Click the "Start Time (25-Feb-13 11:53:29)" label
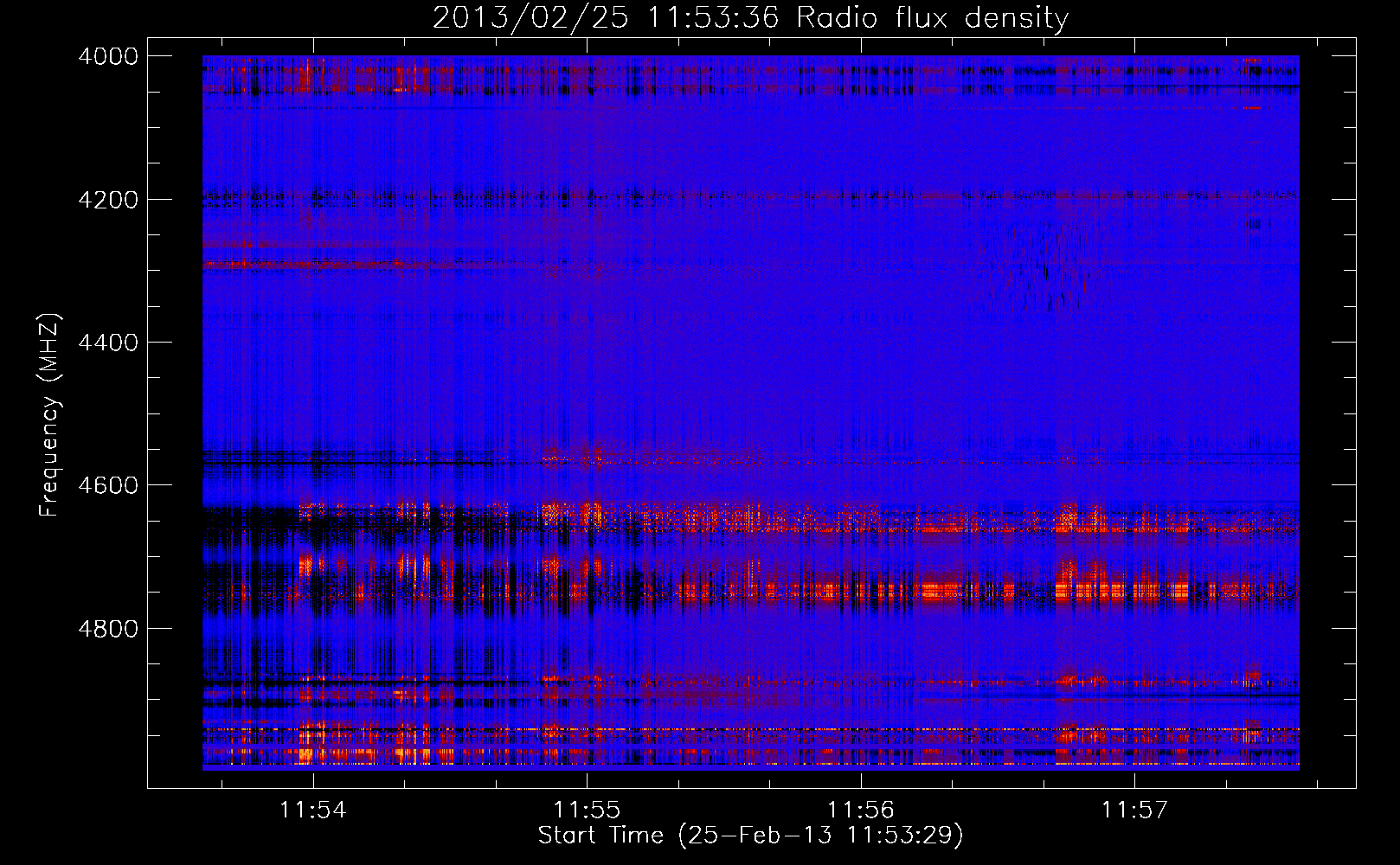Screen dimensions: 1400x865 pos(750,836)
